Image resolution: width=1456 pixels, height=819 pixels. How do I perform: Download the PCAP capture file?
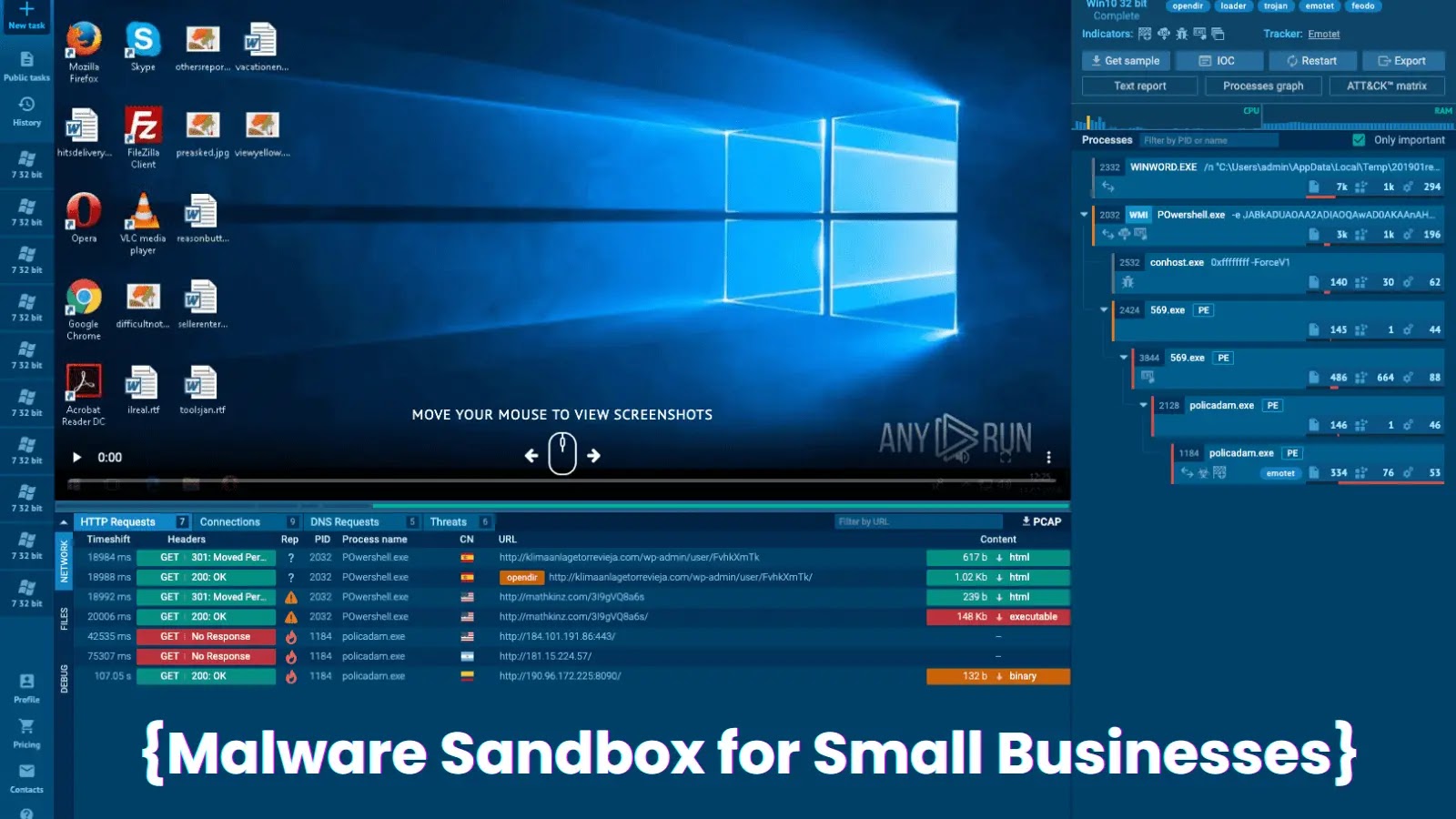tap(1043, 521)
